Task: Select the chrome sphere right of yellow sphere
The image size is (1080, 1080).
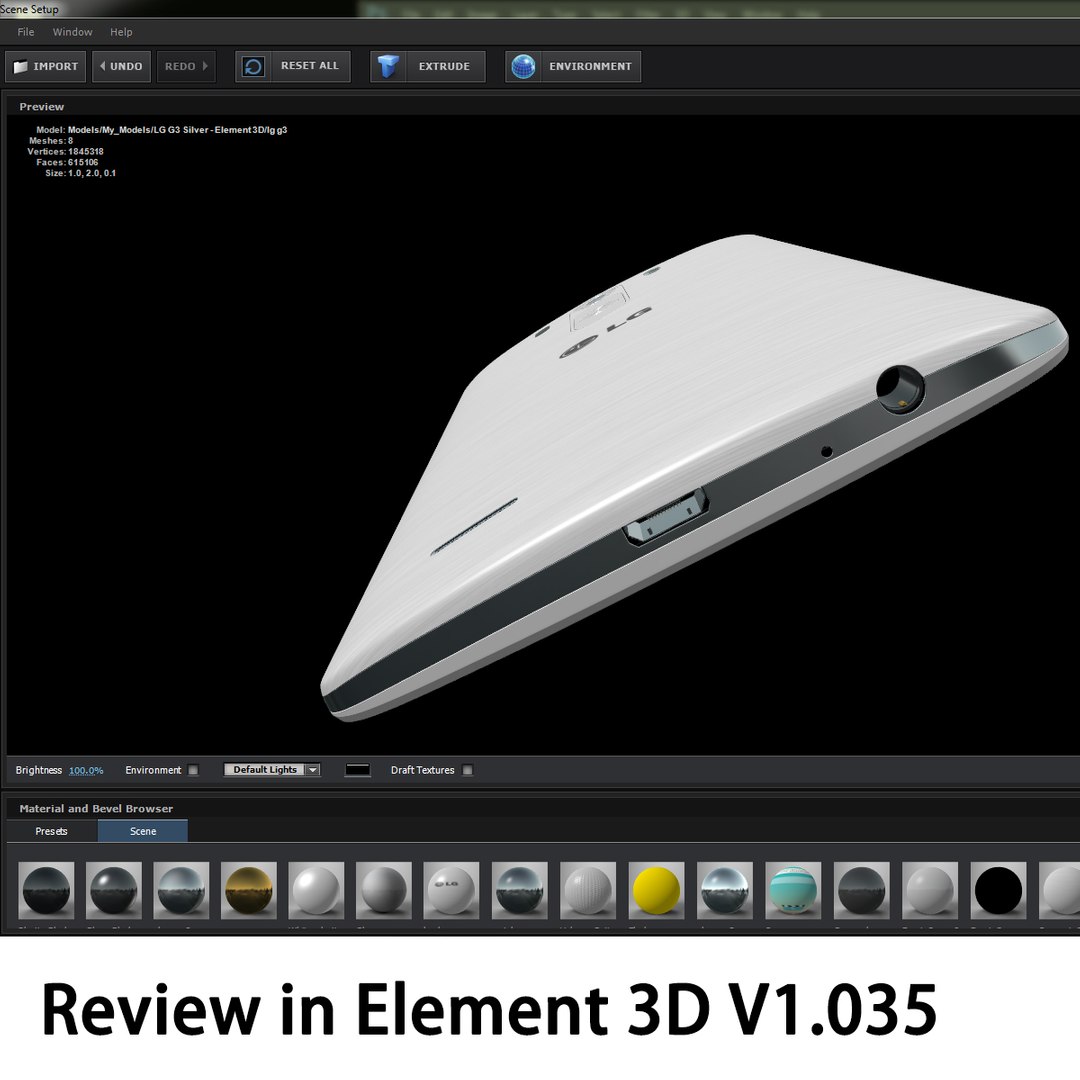Action: click(725, 890)
